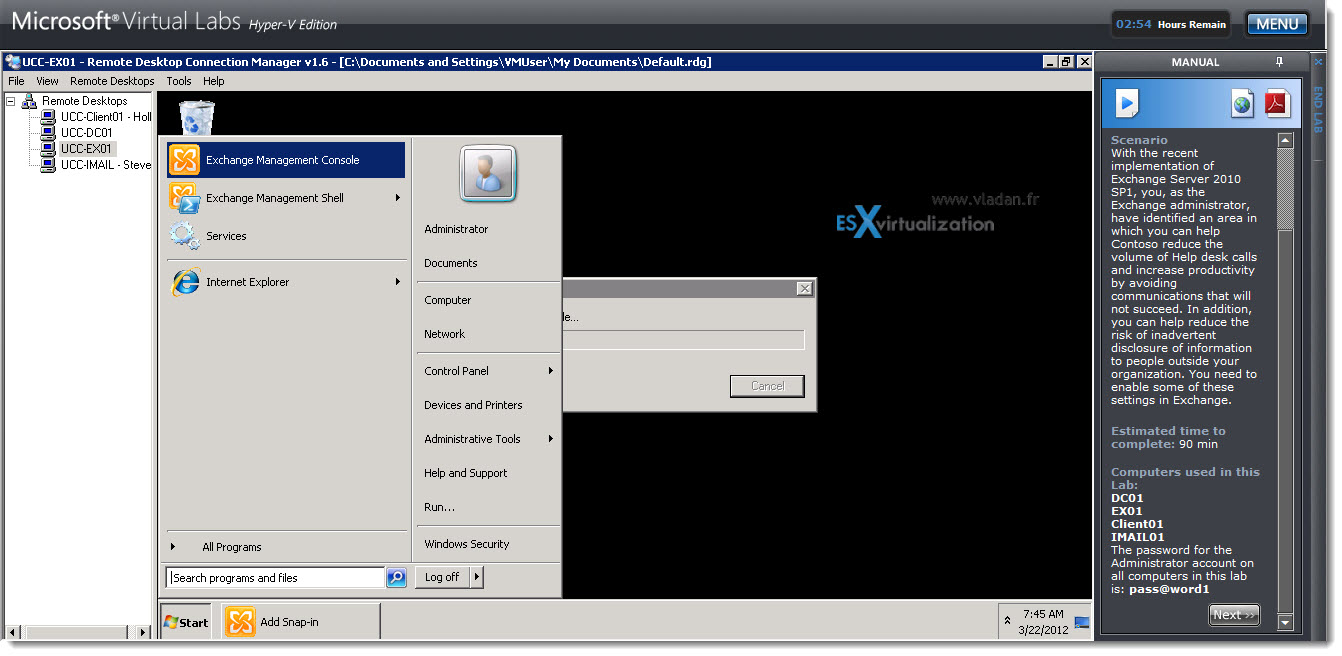Screen dimensions: 1342x656
Task: Expand the Control Panel submenu arrow
Action: (551, 371)
